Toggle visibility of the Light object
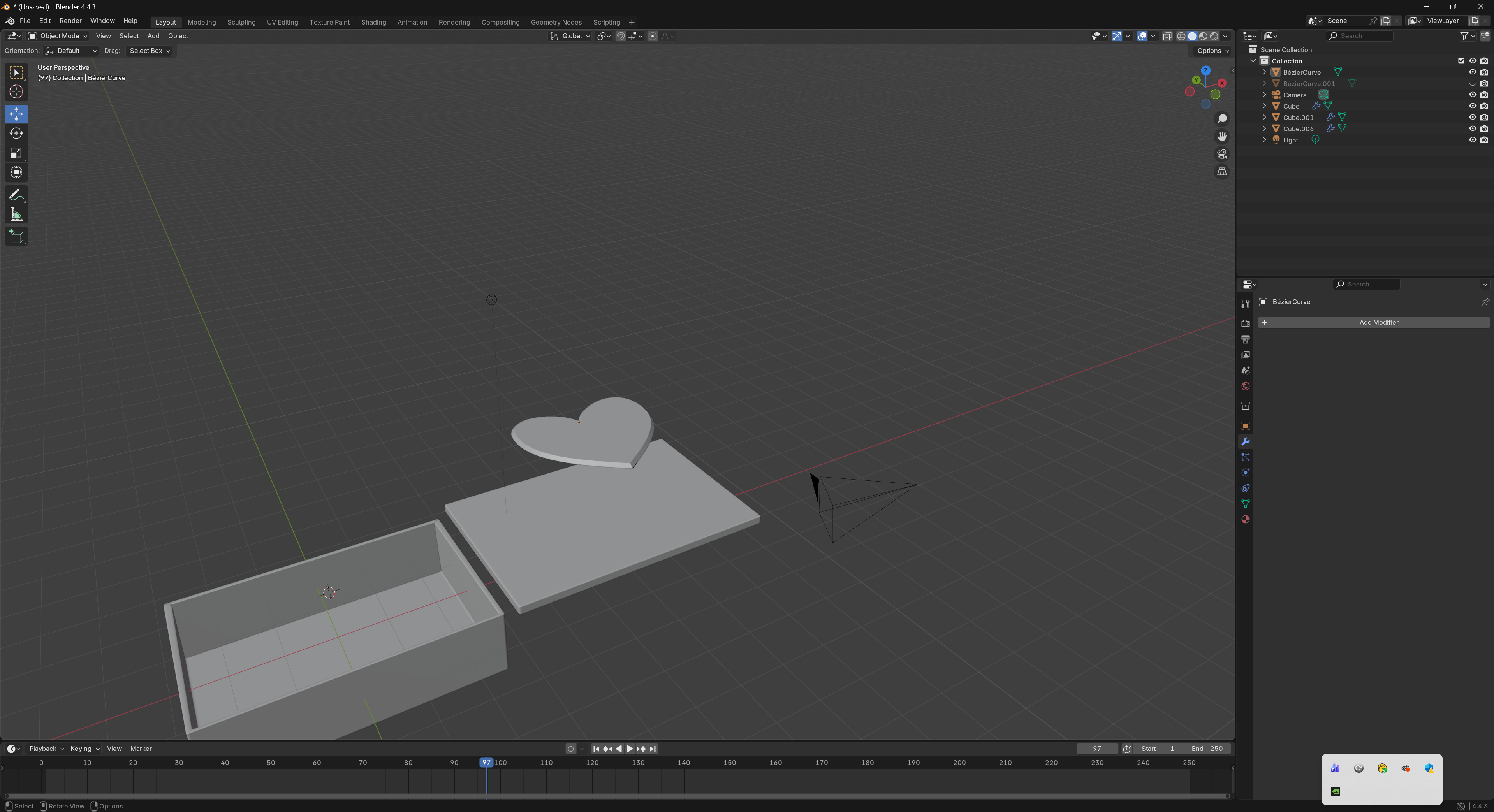Image resolution: width=1494 pixels, height=812 pixels. [1472, 140]
